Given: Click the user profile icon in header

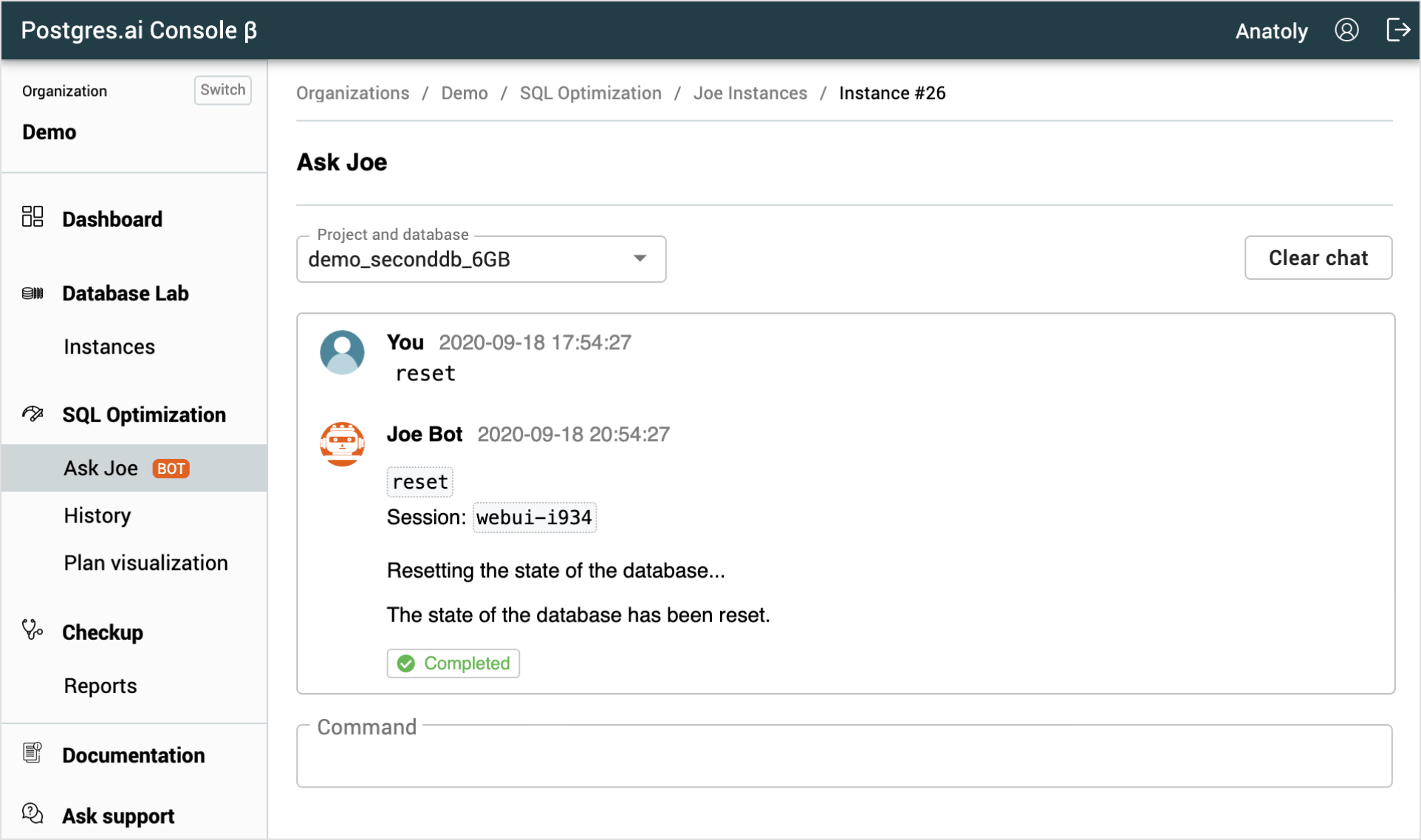Looking at the screenshot, I should 1346,30.
